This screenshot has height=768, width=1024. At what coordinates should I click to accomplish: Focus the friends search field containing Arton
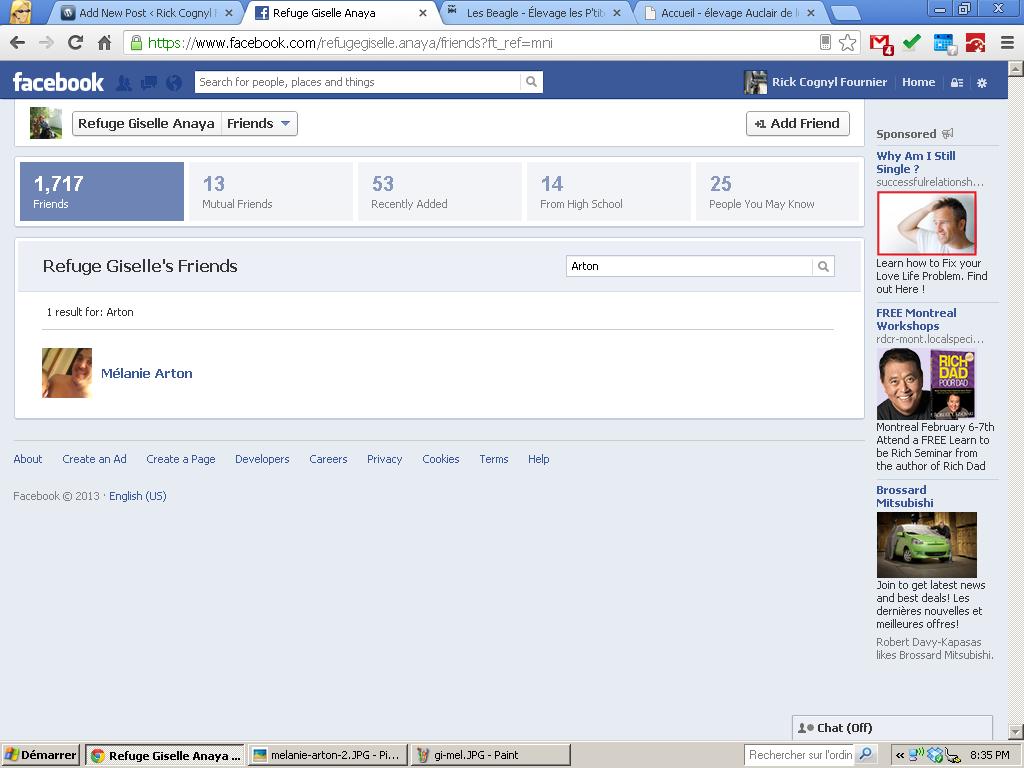pos(689,266)
